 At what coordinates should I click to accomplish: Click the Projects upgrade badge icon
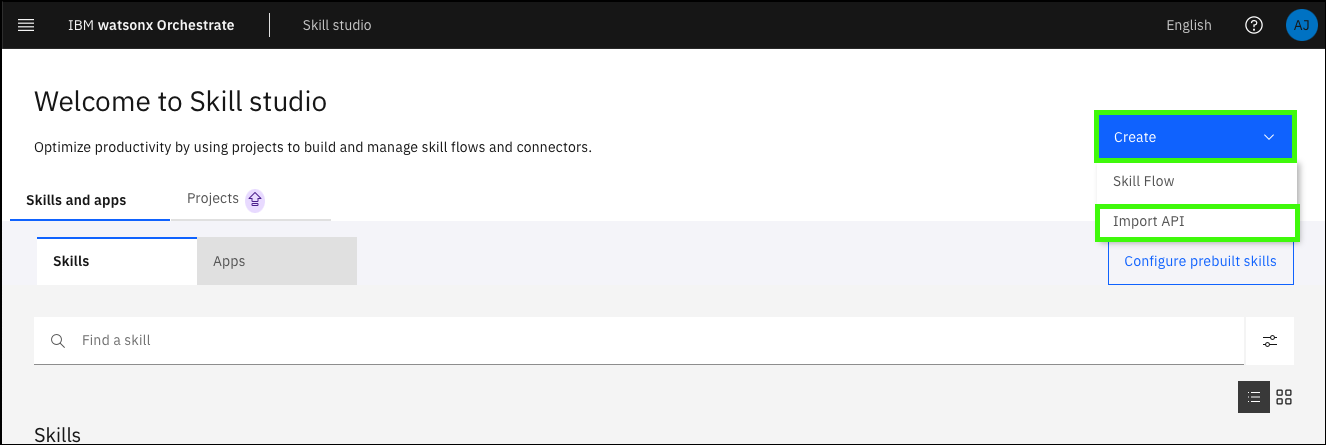(x=255, y=199)
